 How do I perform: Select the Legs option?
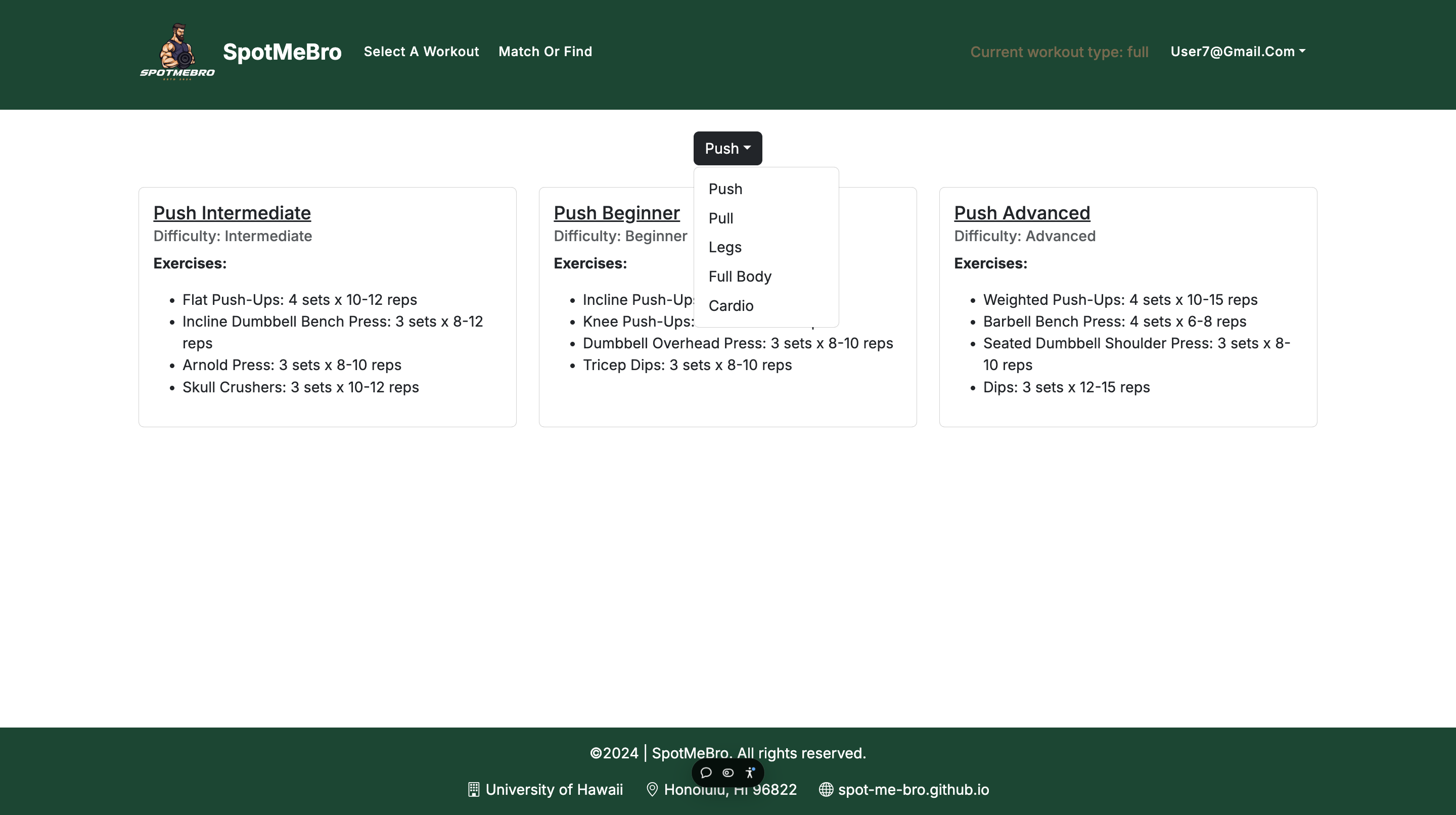(724, 247)
